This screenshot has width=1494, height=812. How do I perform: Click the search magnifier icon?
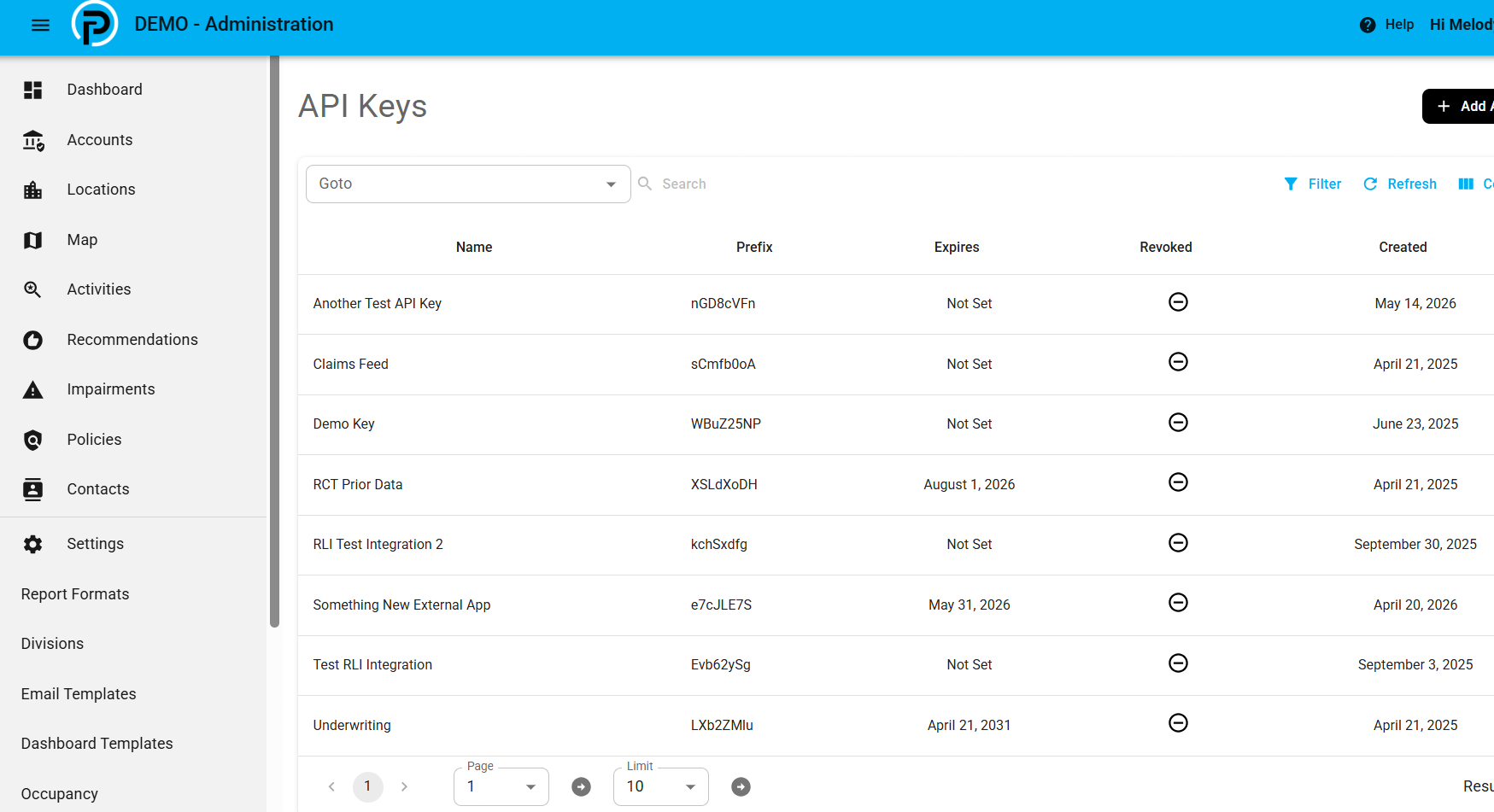click(645, 184)
